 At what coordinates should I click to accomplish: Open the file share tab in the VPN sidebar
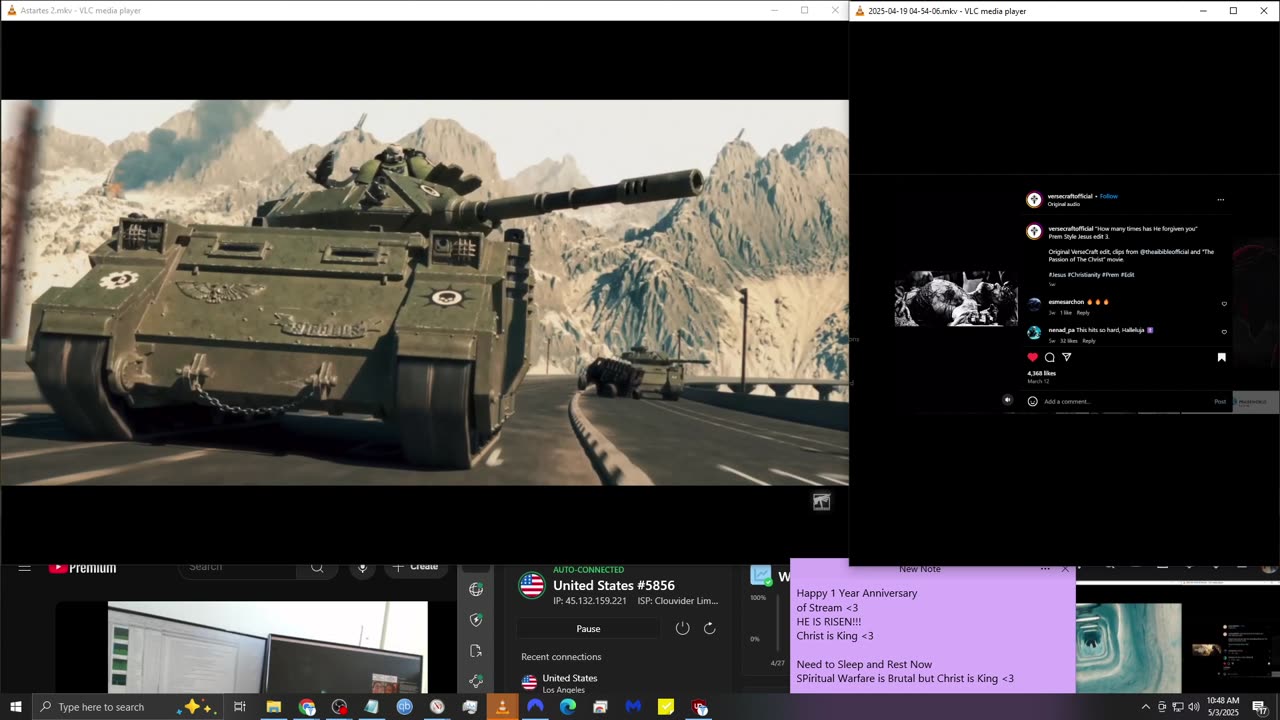pyautogui.click(x=476, y=651)
